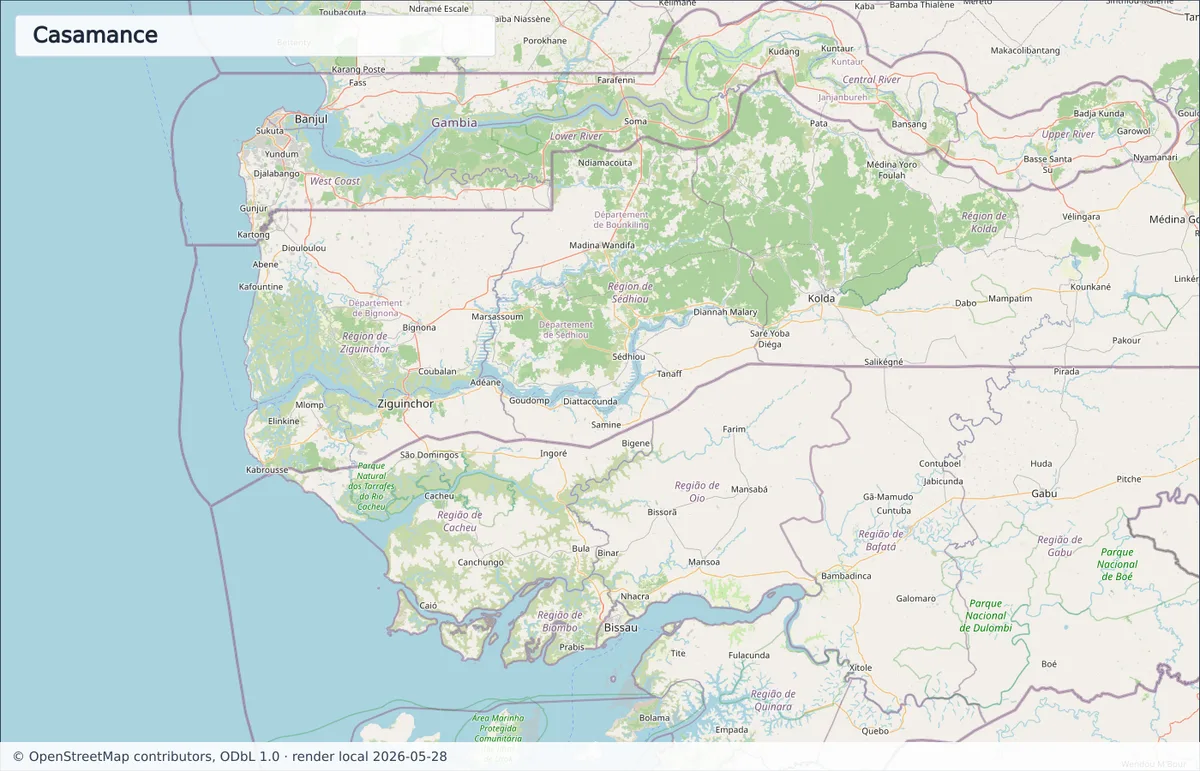Image resolution: width=1200 pixels, height=771 pixels.
Task: Click the Région de Kolda label
Action: coord(984,222)
